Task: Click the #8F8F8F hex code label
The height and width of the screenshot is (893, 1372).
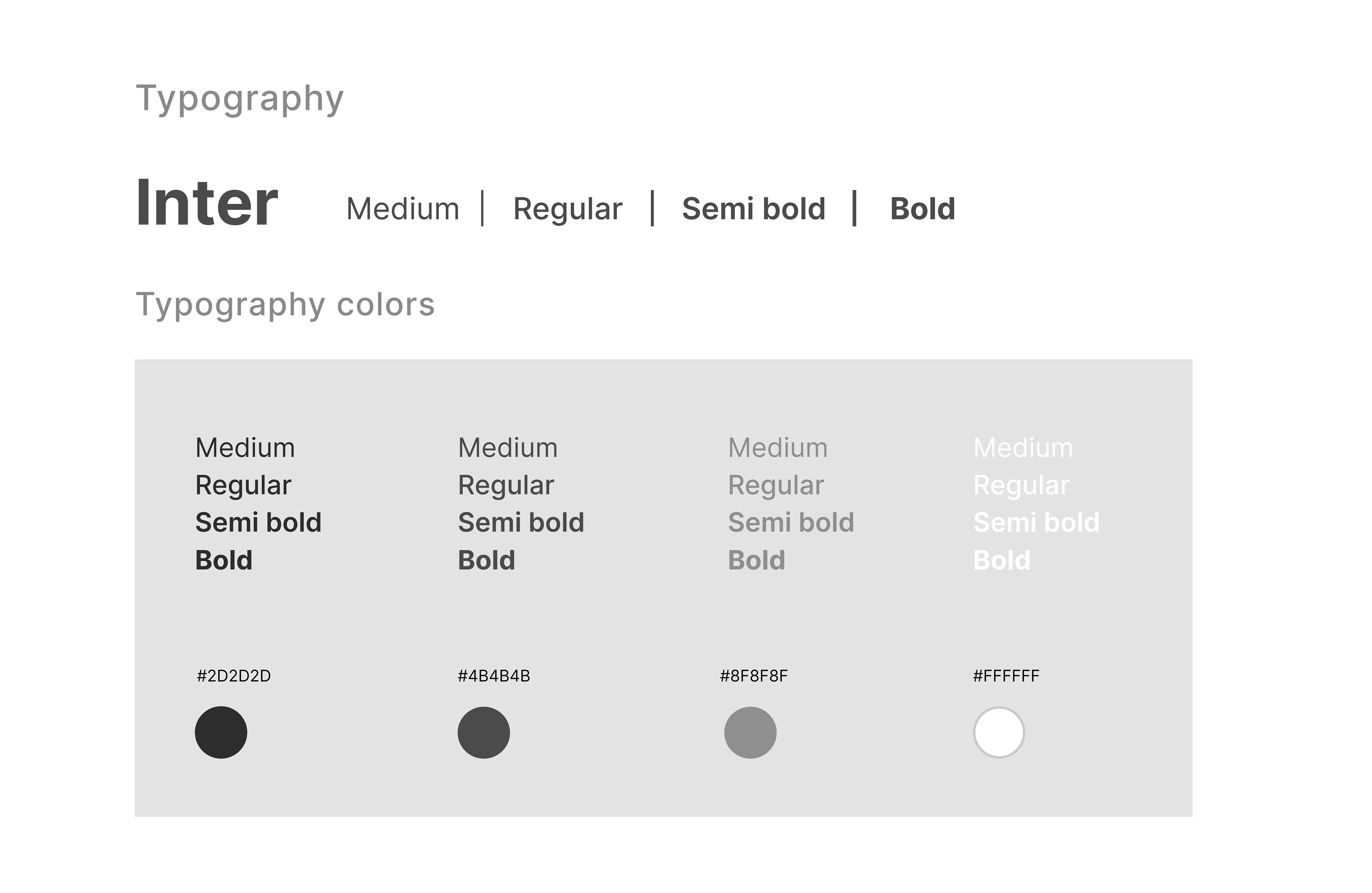Action: (x=754, y=676)
